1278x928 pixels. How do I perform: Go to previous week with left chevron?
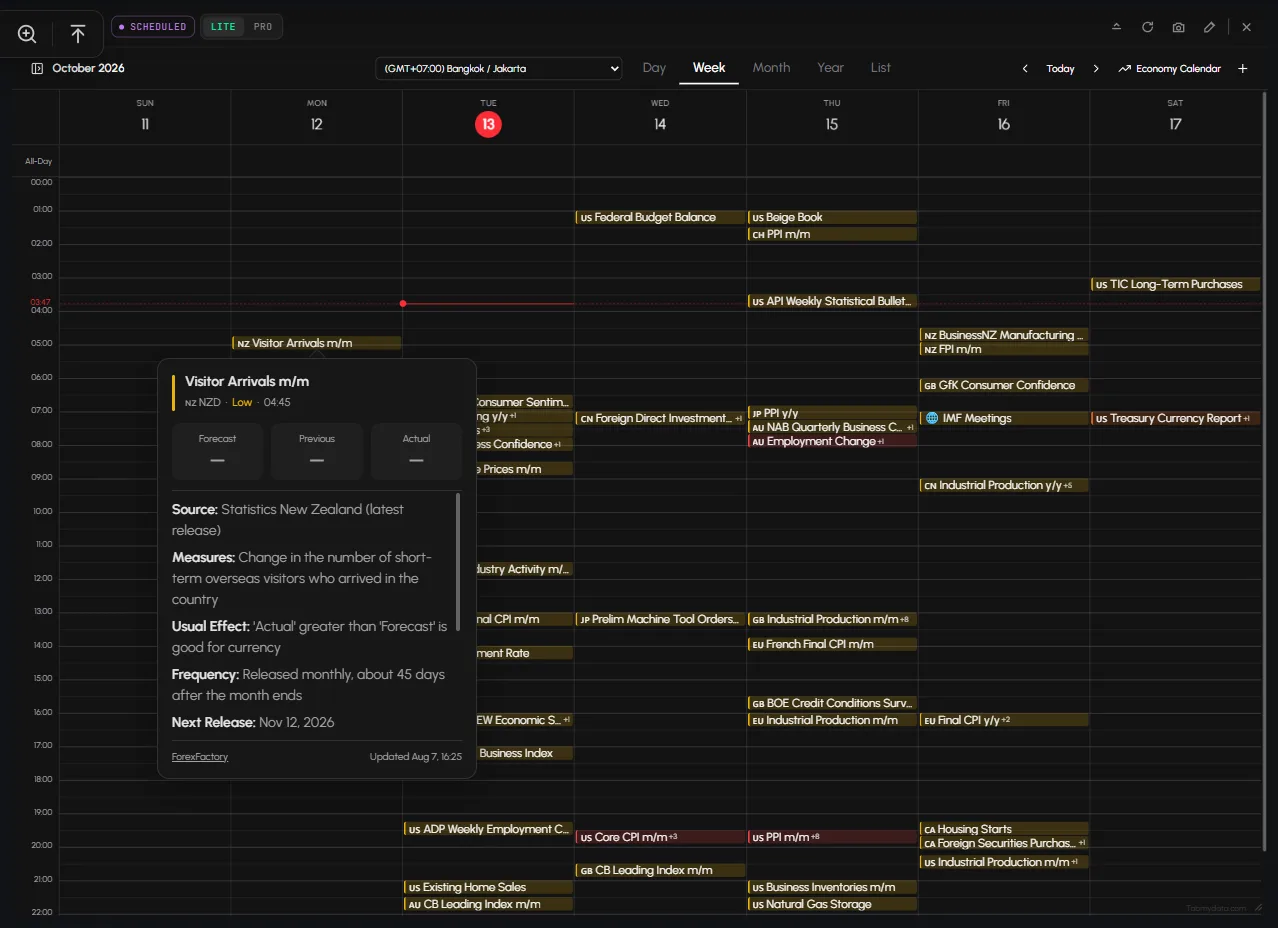1025,69
